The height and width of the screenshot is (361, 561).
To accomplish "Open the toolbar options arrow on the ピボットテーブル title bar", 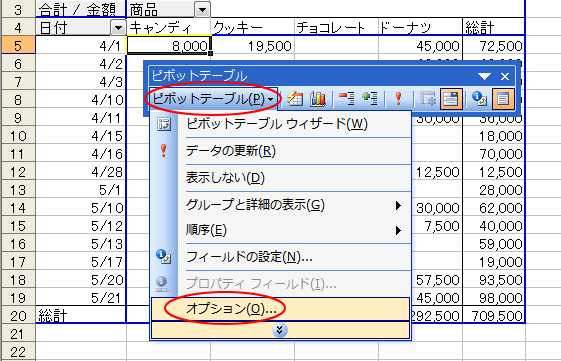I will pyautogui.click(x=484, y=76).
